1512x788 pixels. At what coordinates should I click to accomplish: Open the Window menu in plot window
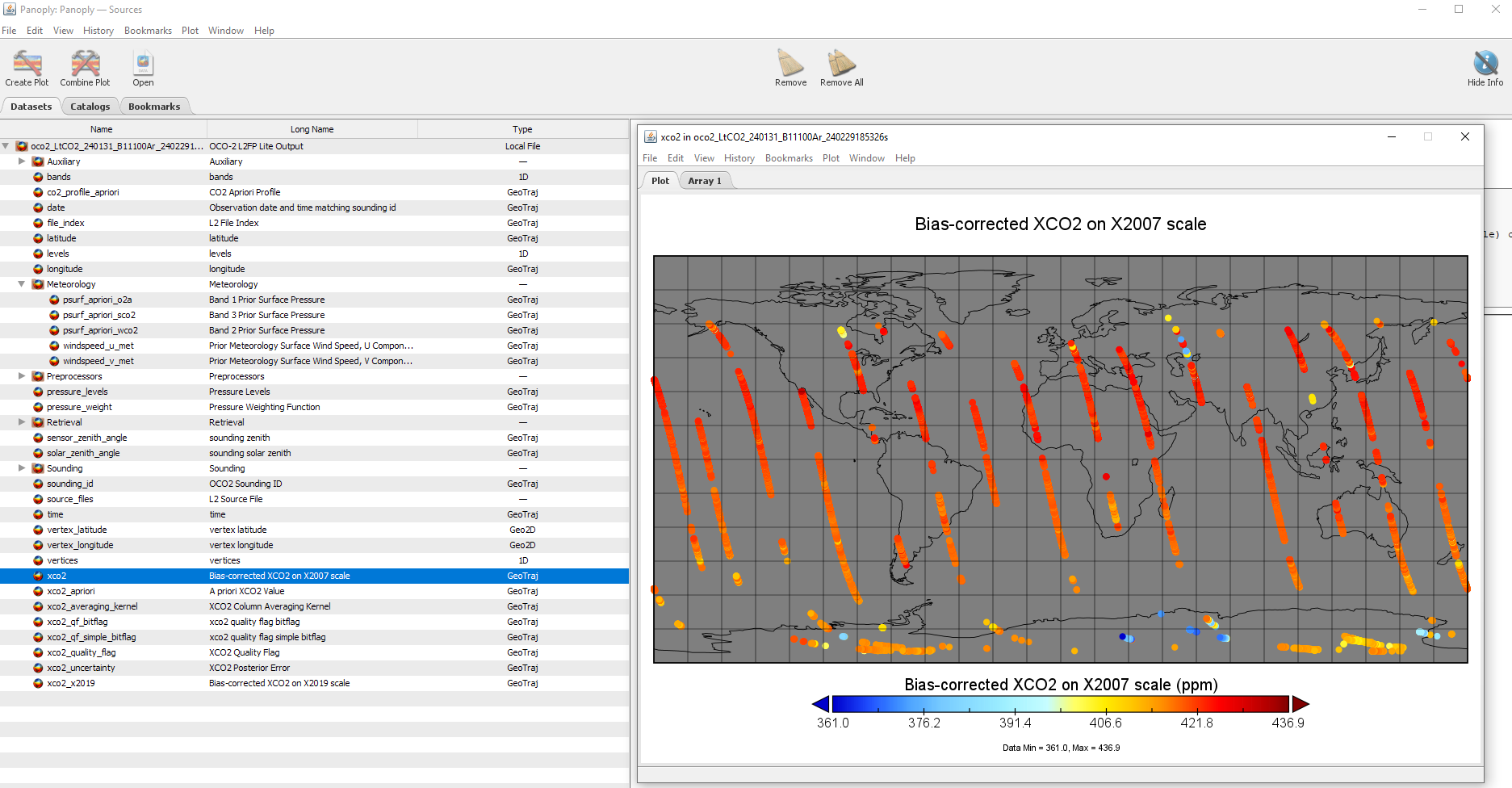pyautogui.click(x=866, y=158)
